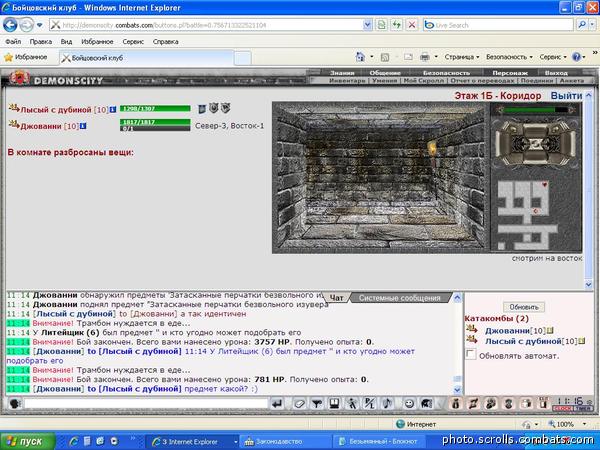Click the Избранное star button
The width and height of the screenshot is (600, 450).
[26, 57]
